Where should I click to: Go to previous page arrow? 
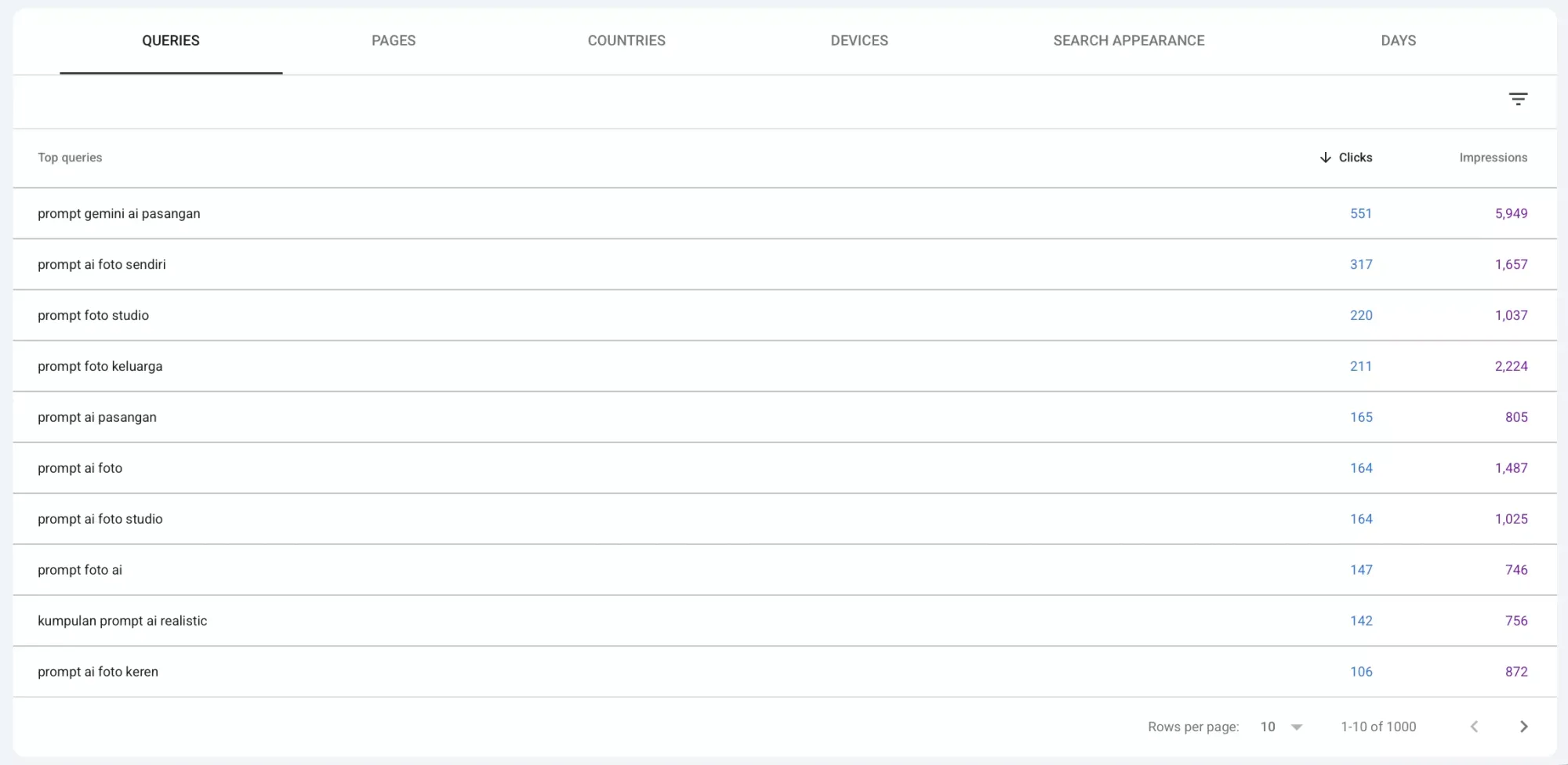(x=1474, y=727)
